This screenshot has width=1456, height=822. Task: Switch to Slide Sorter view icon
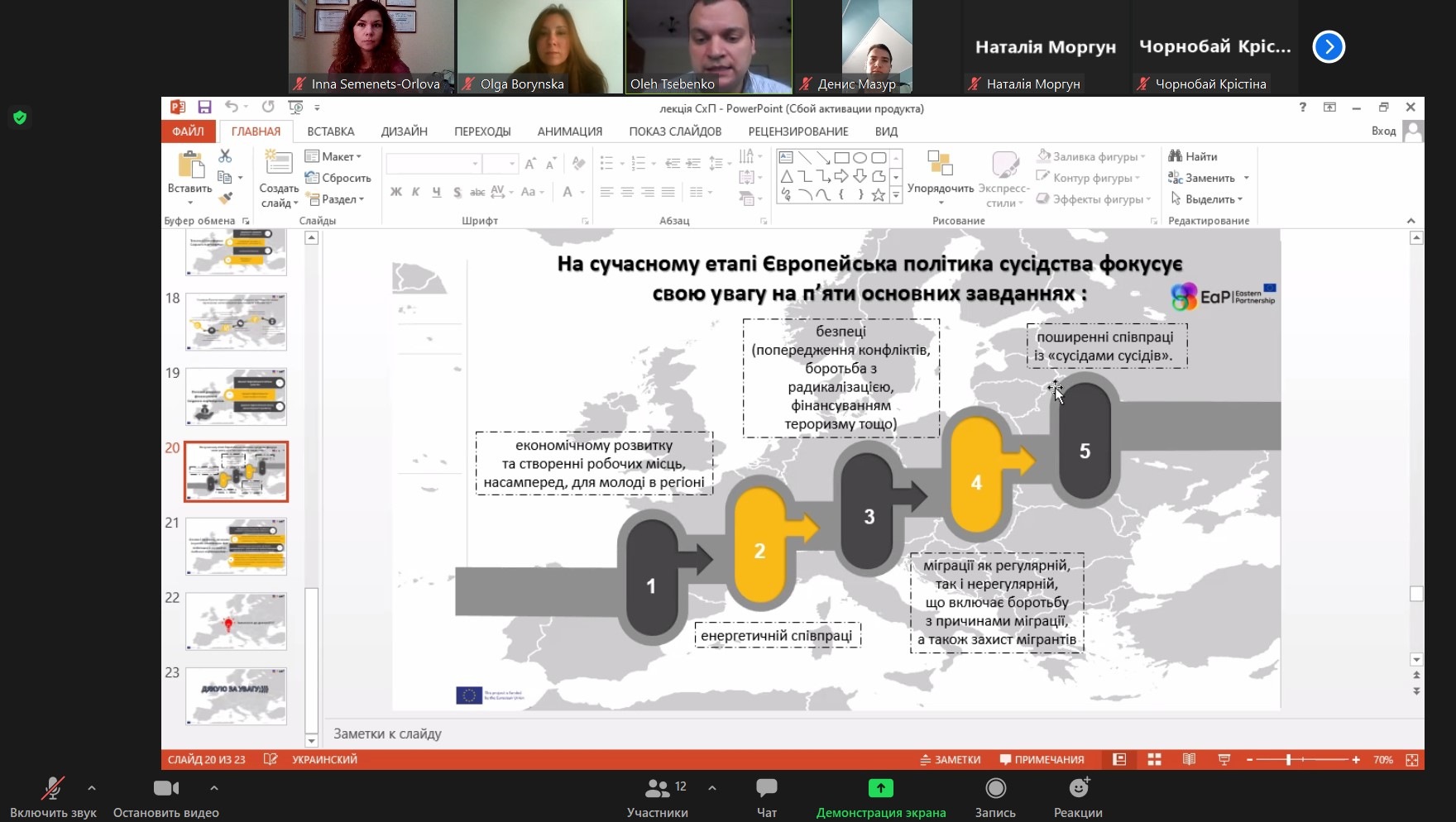pos(1154,759)
